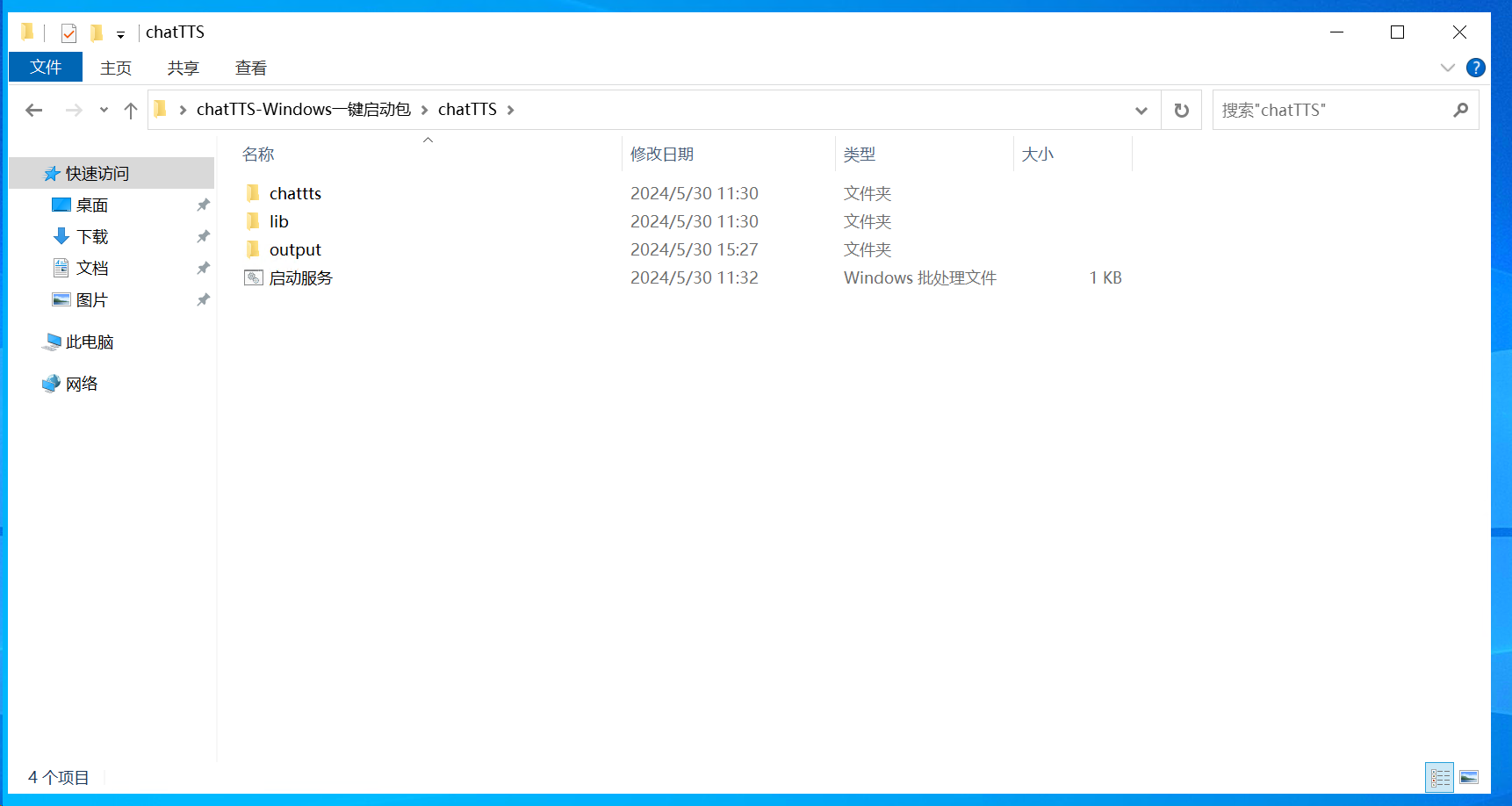The height and width of the screenshot is (806, 1512).
Task: Click the network icon in sidebar
Action: (x=52, y=384)
